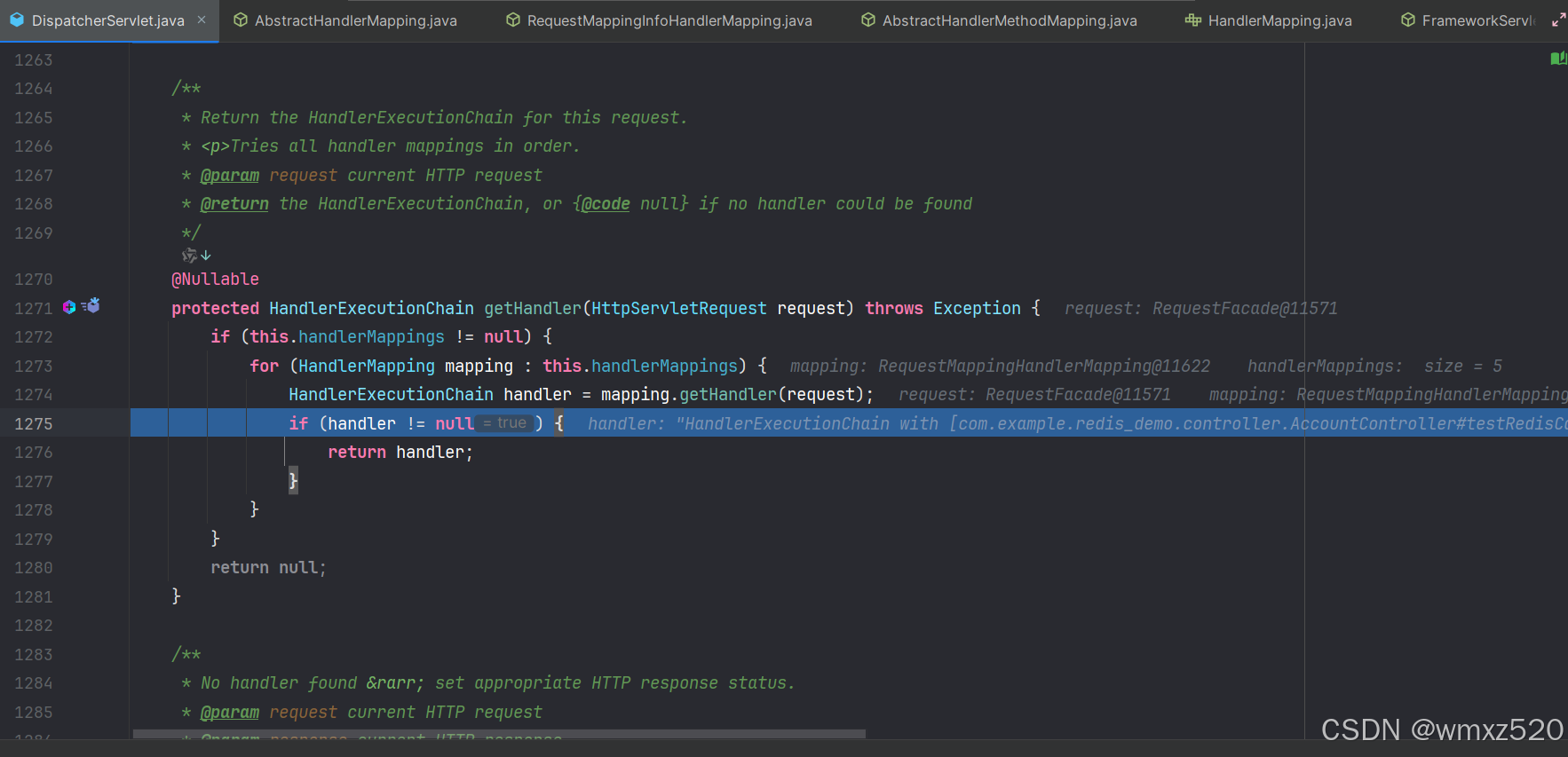Click the 'handlerMappings: size = 5' hint
This screenshot has width=1568, height=757.
pos(1374,367)
